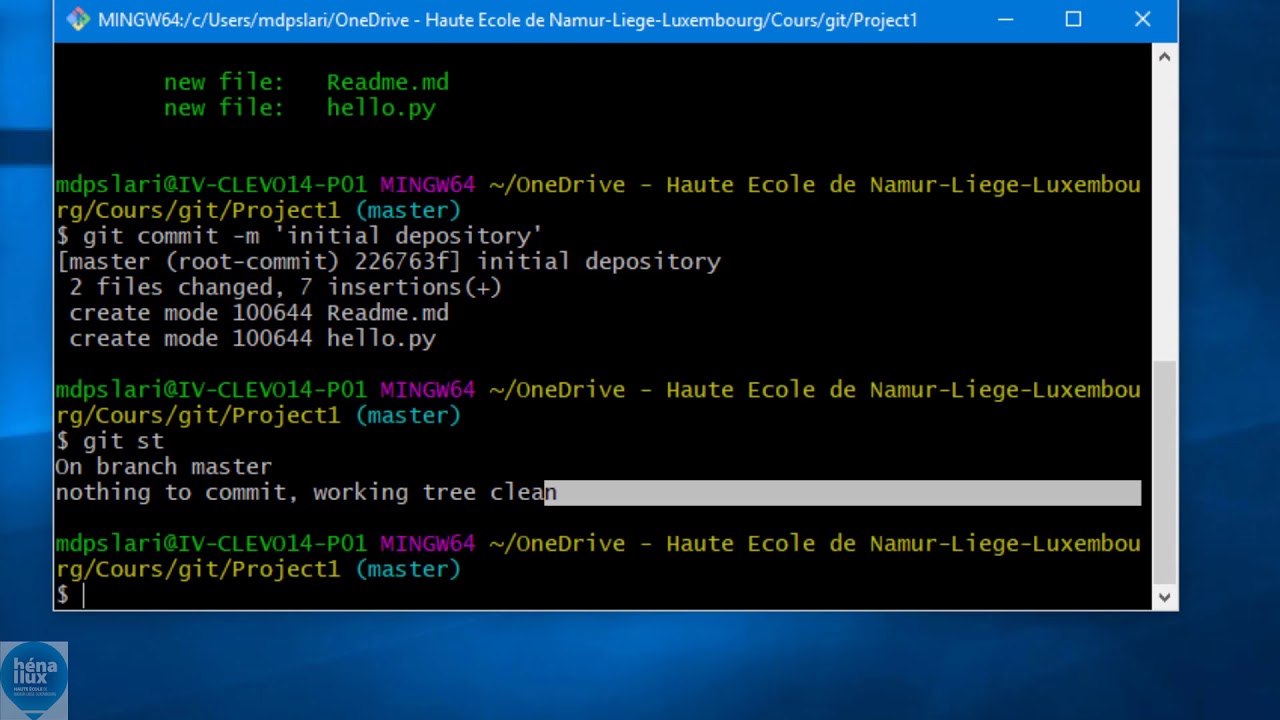Click the MINGW64 window title text
The image size is (1280, 720).
click(x=508, y=20)
